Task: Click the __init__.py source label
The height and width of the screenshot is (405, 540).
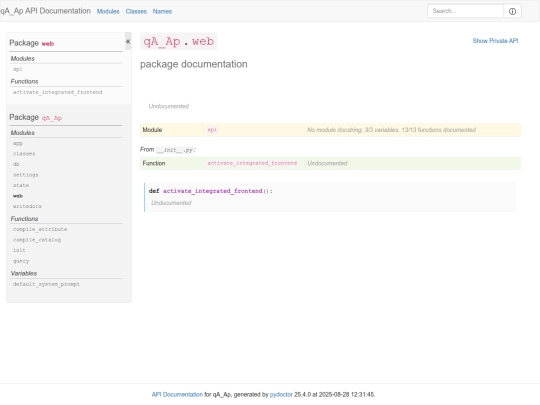Action: click(x=175, y=150)
